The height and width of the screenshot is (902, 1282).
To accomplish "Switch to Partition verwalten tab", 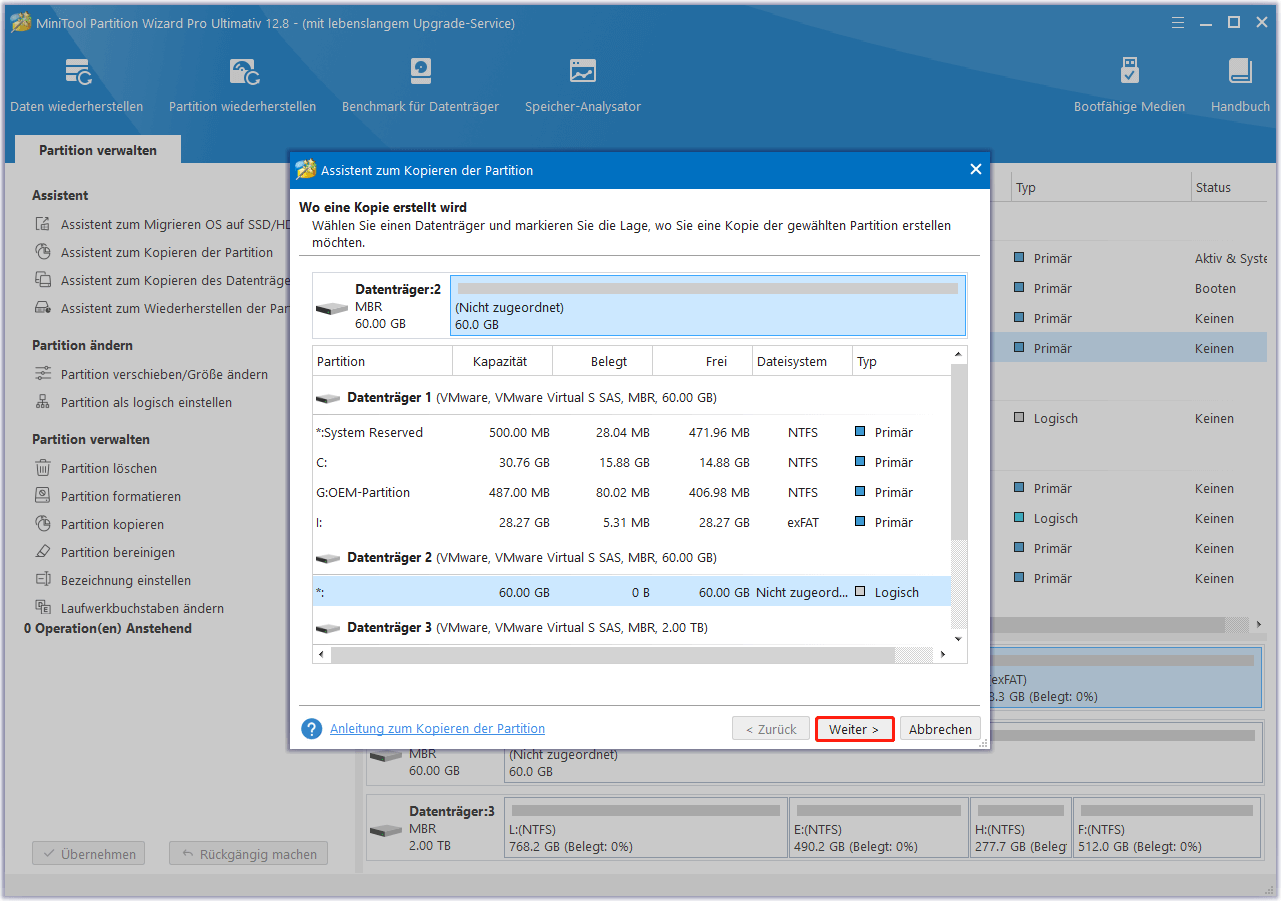I will click(98, 150).
